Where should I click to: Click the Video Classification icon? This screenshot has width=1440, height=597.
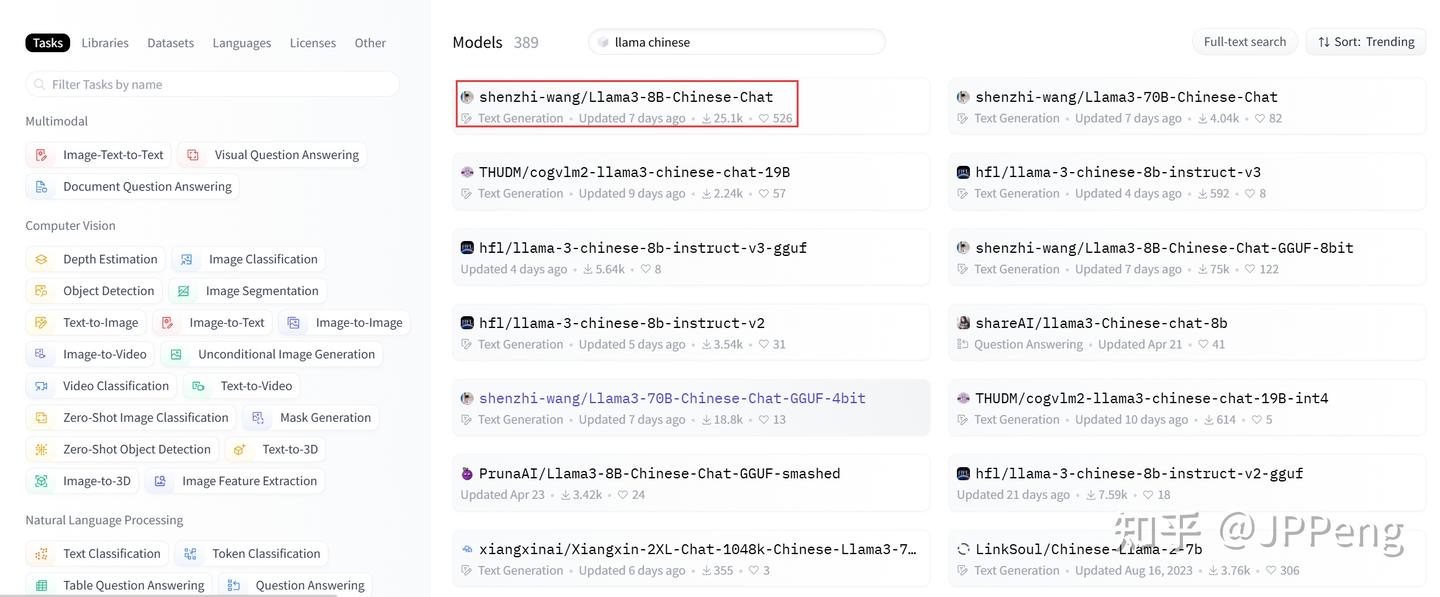click(42, 386)
